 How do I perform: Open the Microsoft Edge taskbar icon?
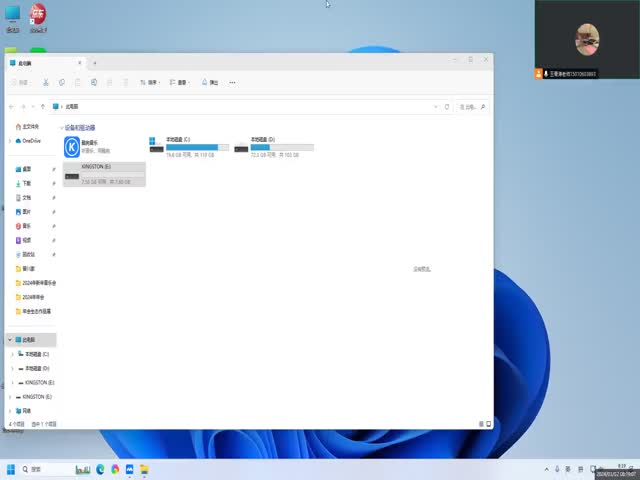[x=100, y=469]
